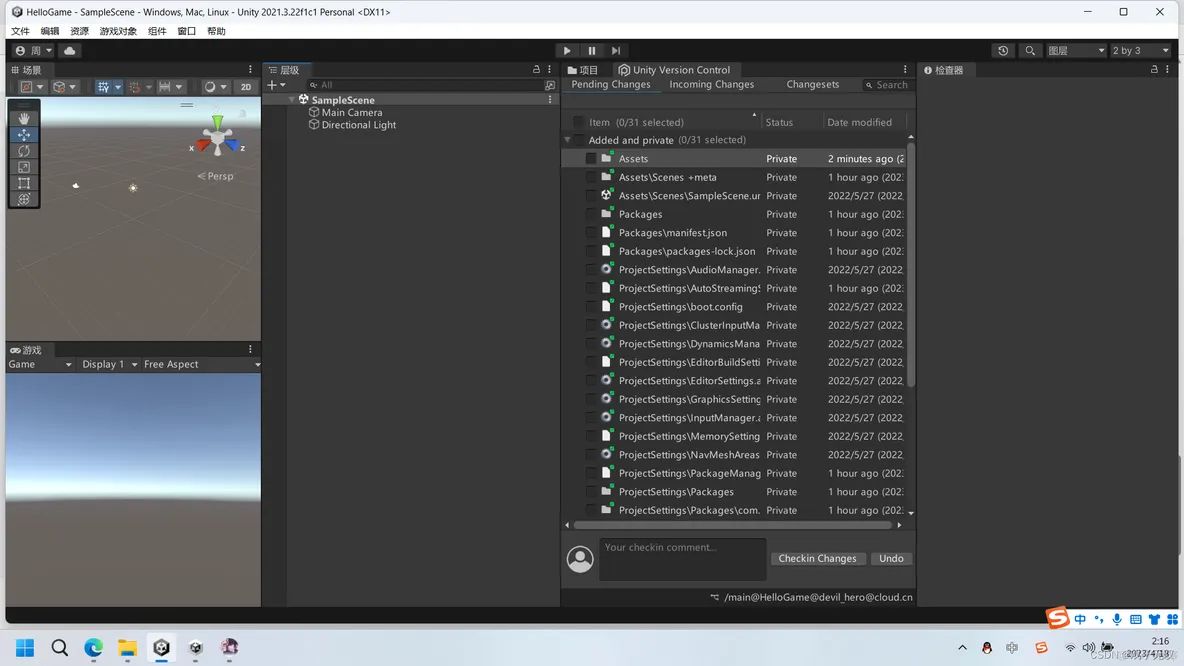Check the Packages folder row checkbox

[591, 214]
